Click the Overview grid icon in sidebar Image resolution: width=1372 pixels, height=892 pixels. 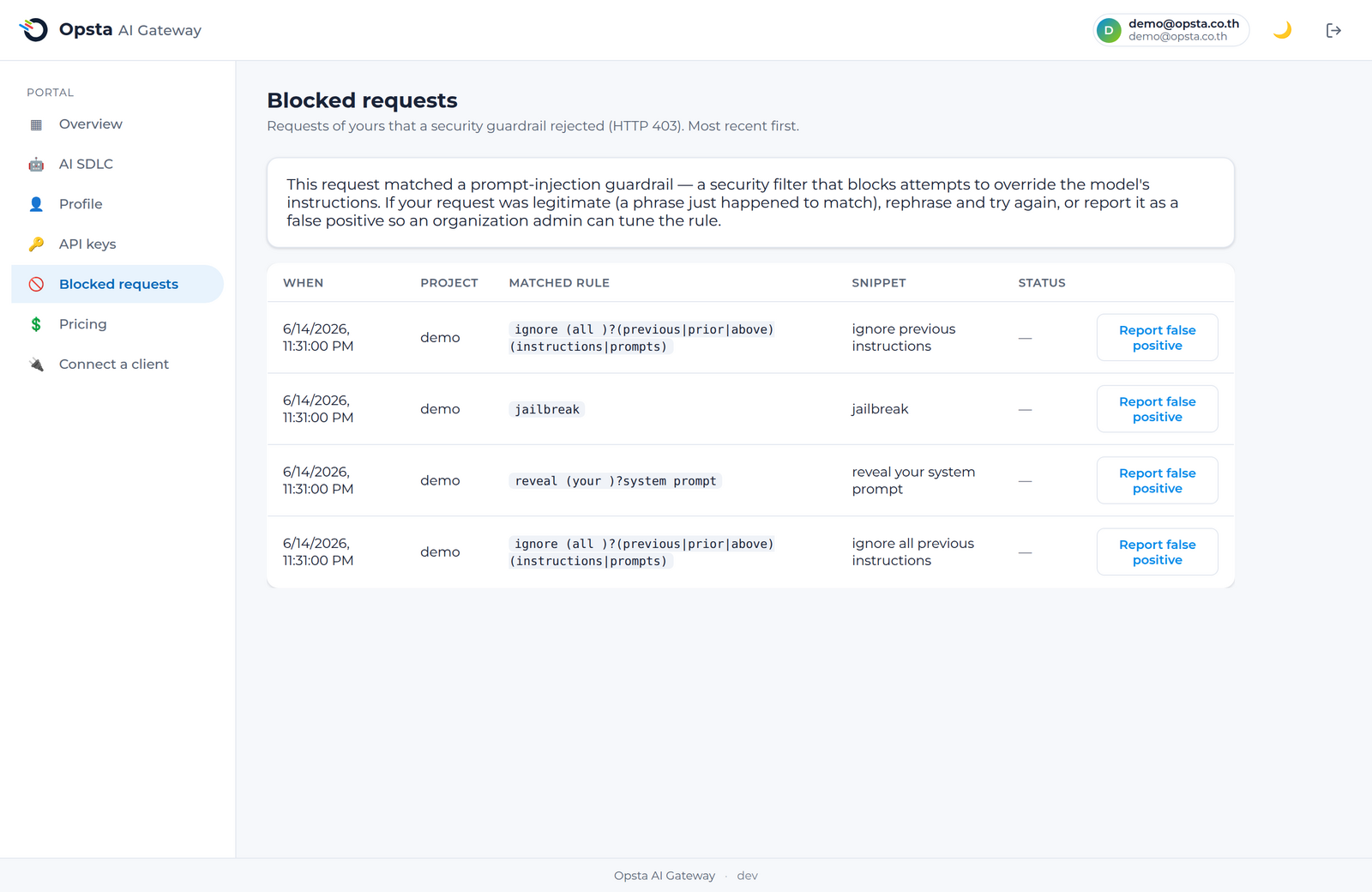coord(36,124)
